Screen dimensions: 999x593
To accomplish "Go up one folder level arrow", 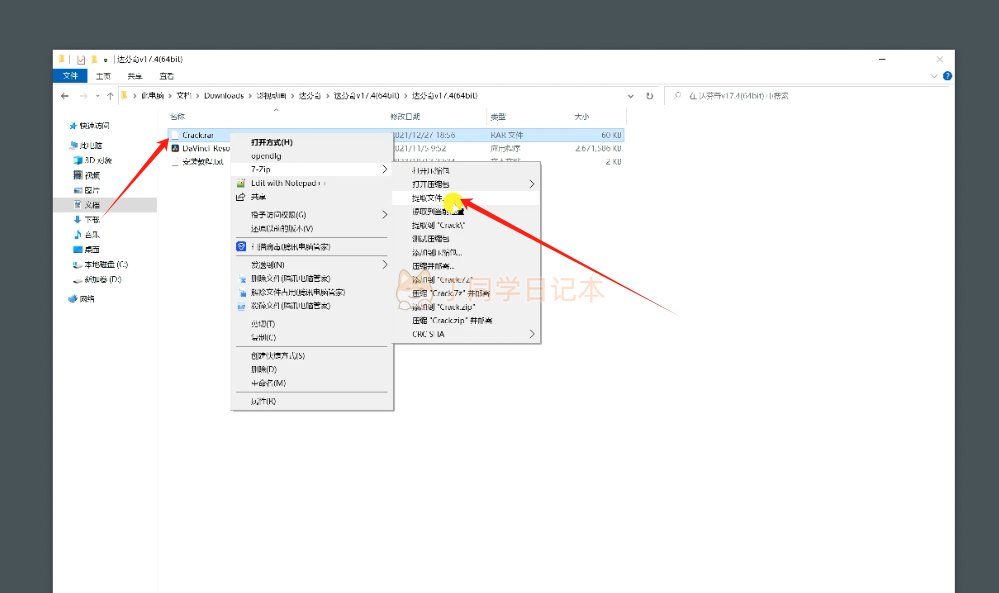I will click(108, 96).
